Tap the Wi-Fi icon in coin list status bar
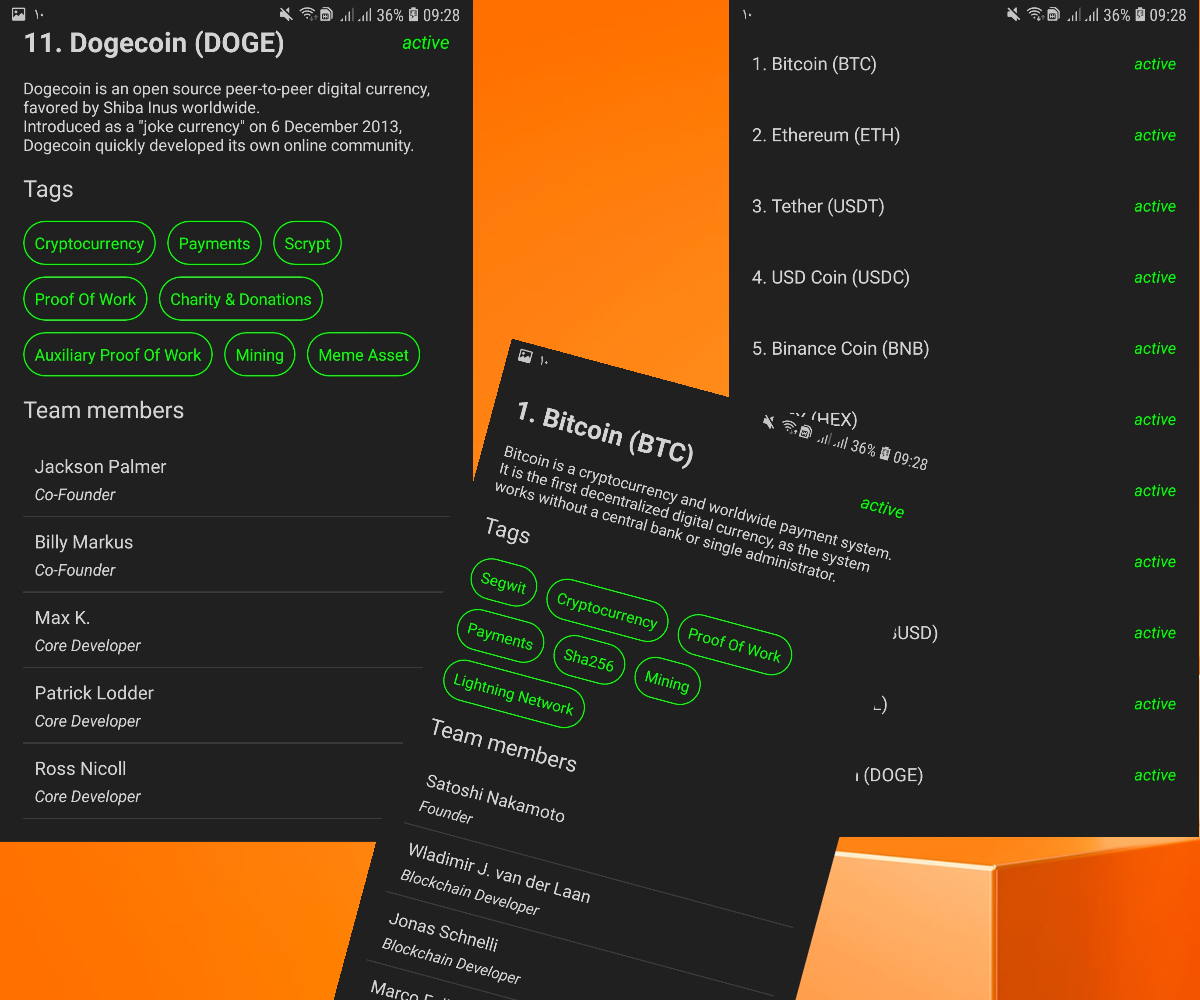This screenshot has height=1000, width=1200. (1034, 15)
